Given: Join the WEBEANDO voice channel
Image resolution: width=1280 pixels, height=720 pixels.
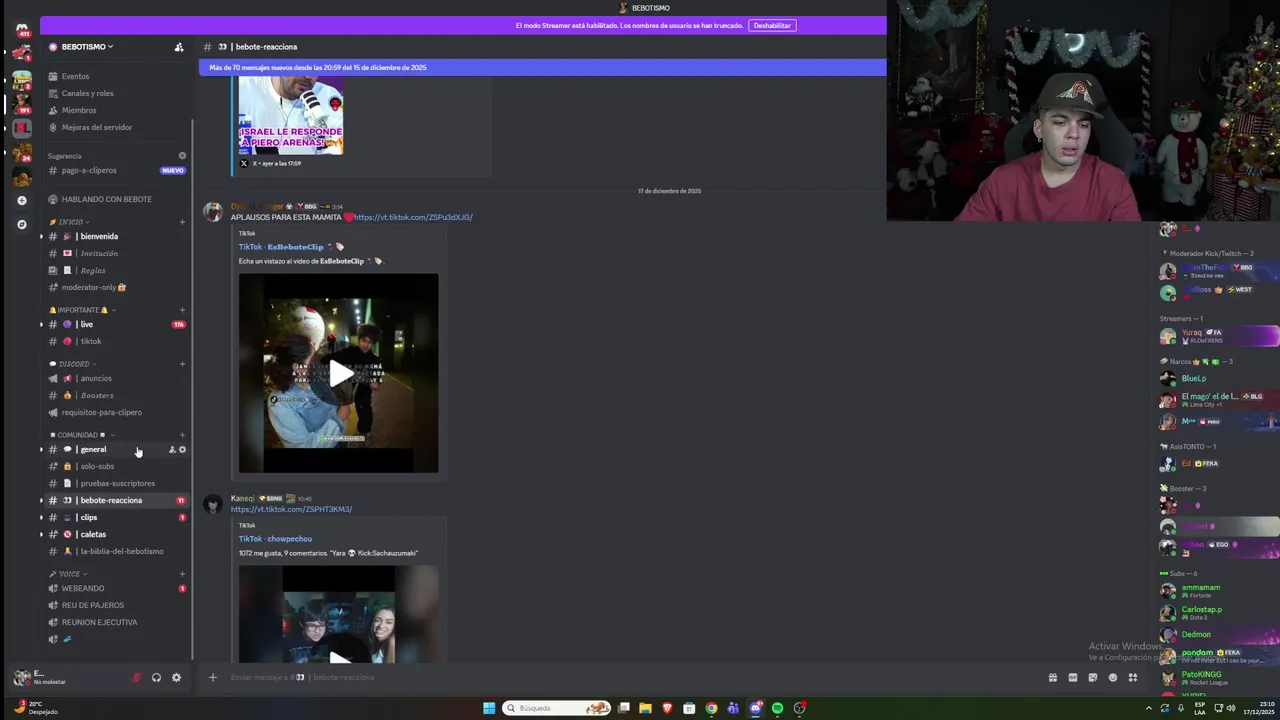Looking at the screenshot, I should pos(83,588).
